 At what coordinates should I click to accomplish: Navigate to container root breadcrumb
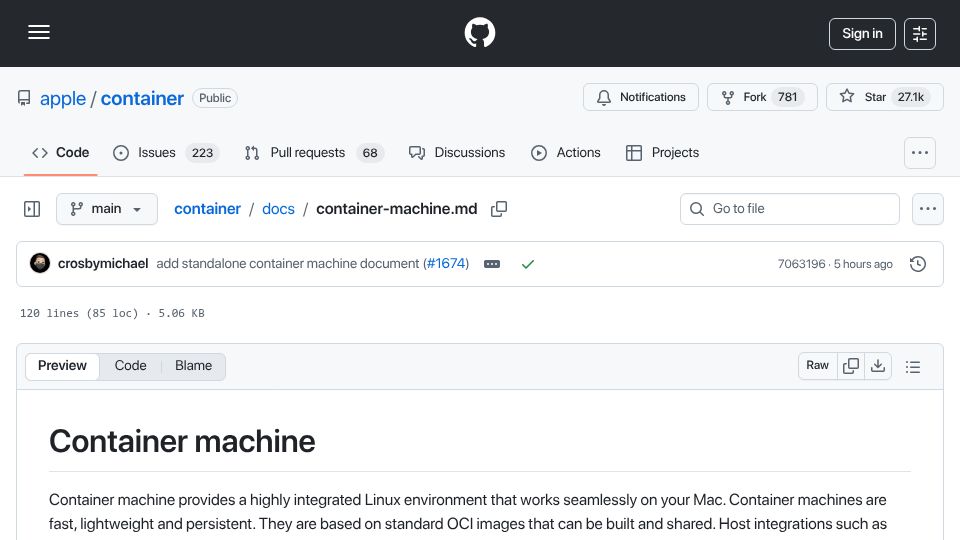coord(208,209)
